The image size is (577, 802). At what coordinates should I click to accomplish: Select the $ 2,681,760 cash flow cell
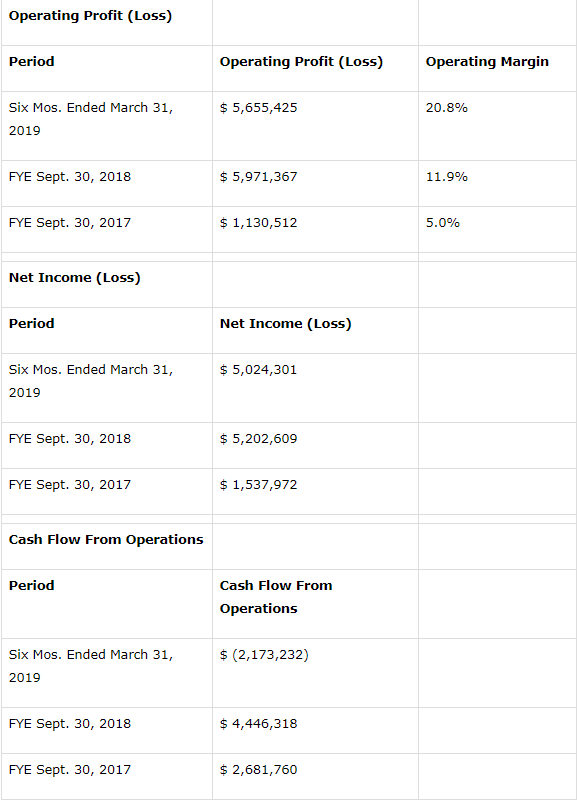[258, 770]
